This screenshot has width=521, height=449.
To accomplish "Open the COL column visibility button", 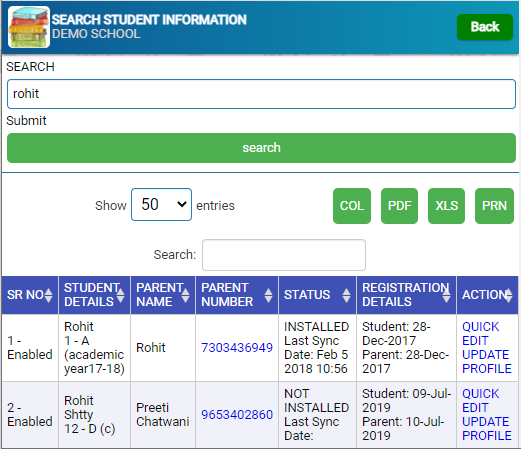I will click(352, 206).
